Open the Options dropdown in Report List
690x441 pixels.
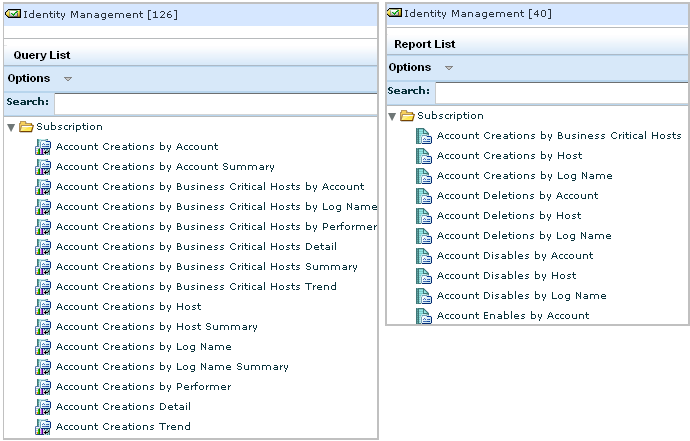pos(449,68)
